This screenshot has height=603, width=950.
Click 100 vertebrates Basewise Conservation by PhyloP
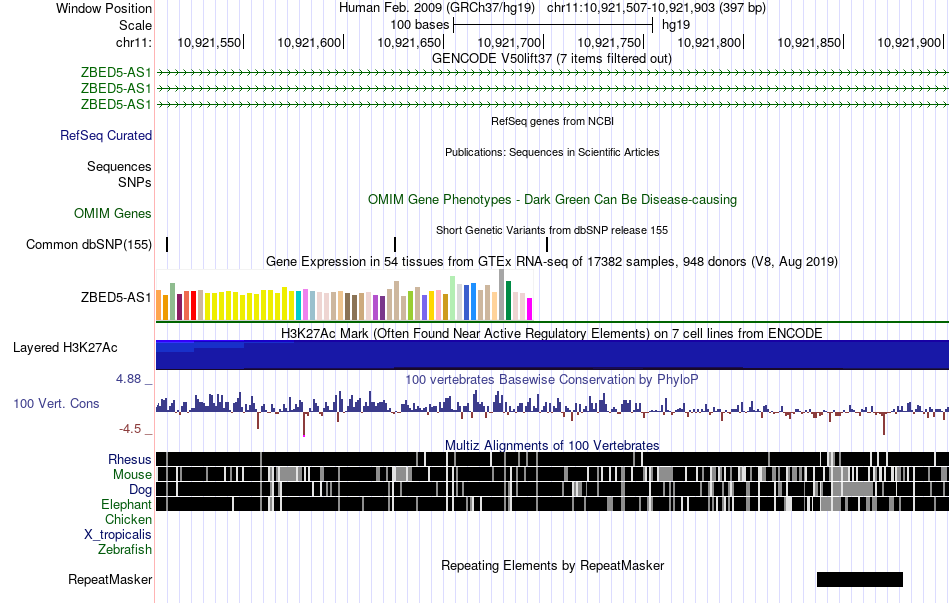(552, 379)
